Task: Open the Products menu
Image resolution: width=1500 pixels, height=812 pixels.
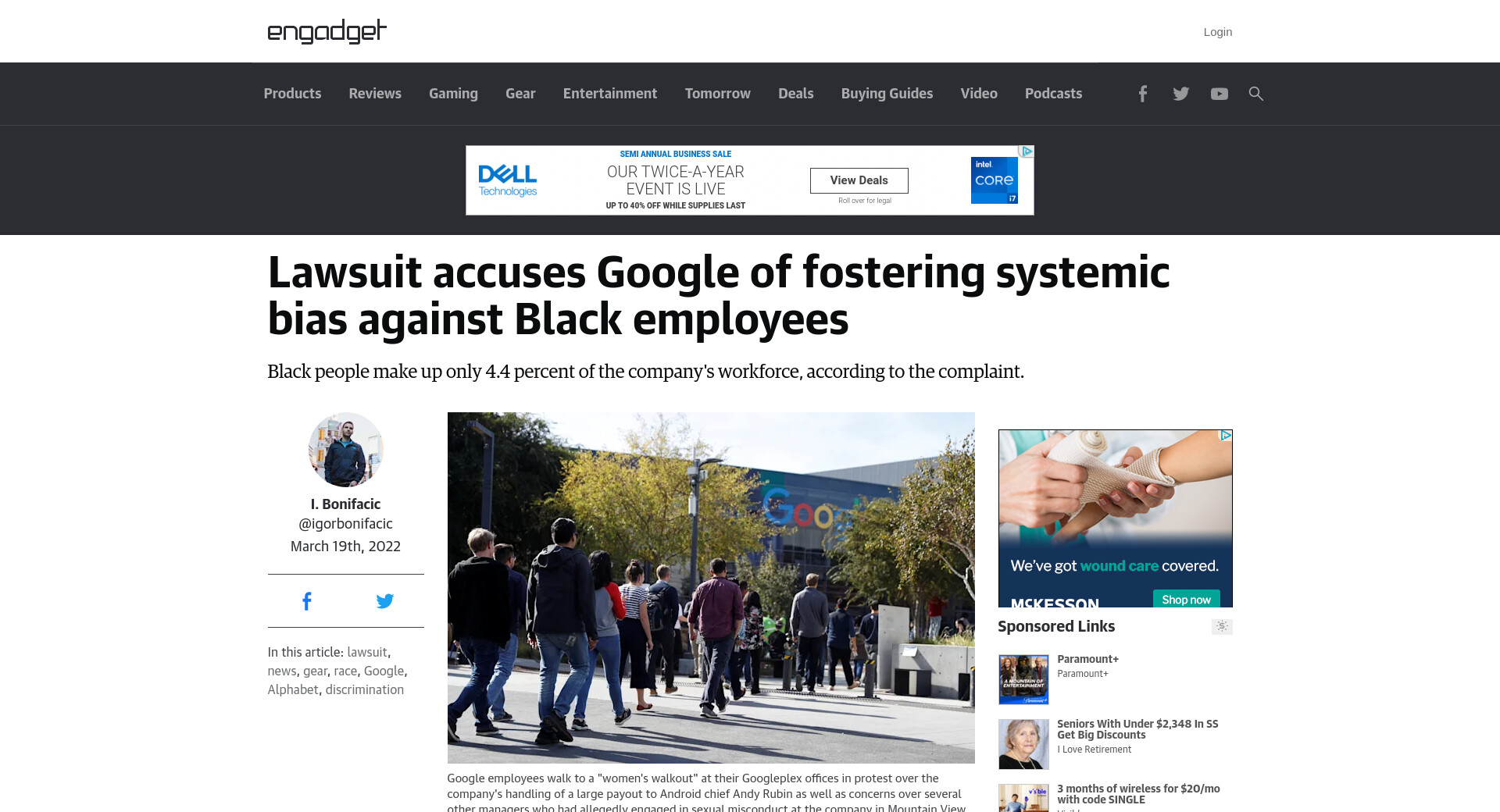Action: [x=292, y=94]
